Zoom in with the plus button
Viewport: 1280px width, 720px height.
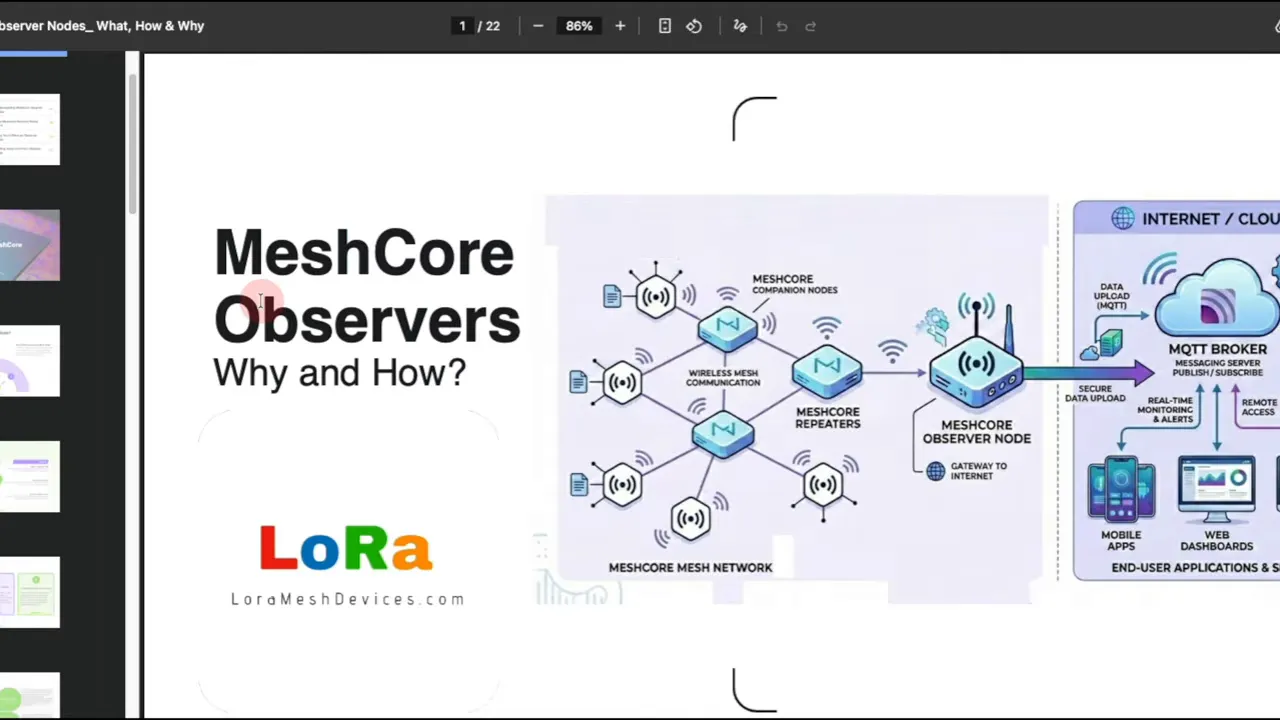click(620, 26)
